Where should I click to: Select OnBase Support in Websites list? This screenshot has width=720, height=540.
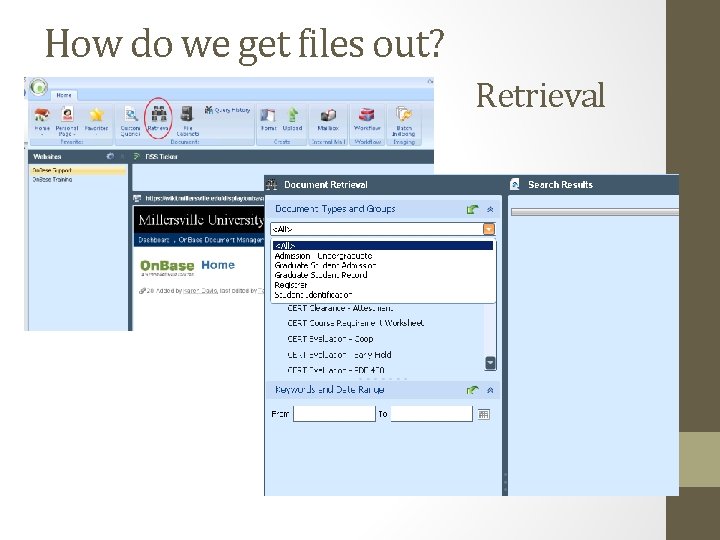pos(78,171)
